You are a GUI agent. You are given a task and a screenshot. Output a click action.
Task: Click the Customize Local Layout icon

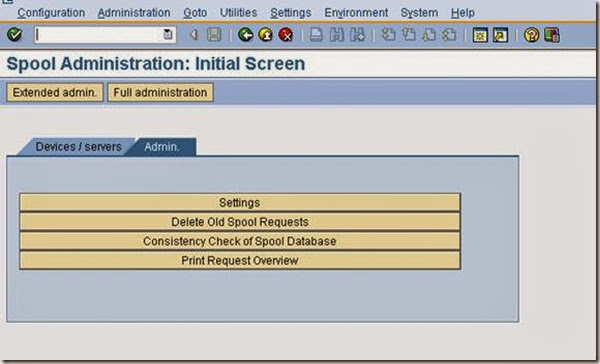pos(552,35)
